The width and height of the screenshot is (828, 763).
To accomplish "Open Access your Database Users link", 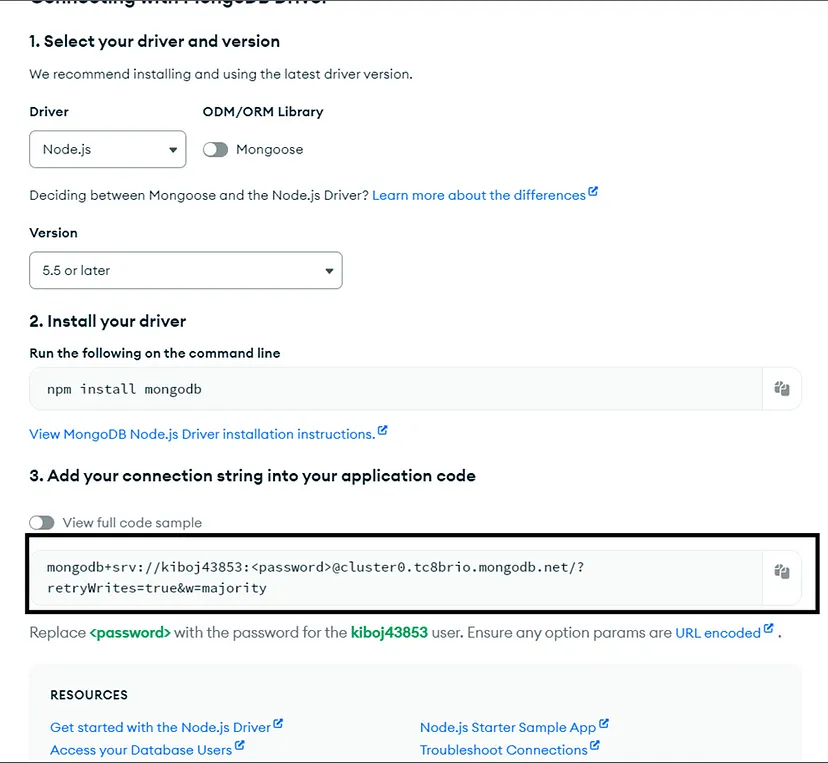I will (141, 750).
